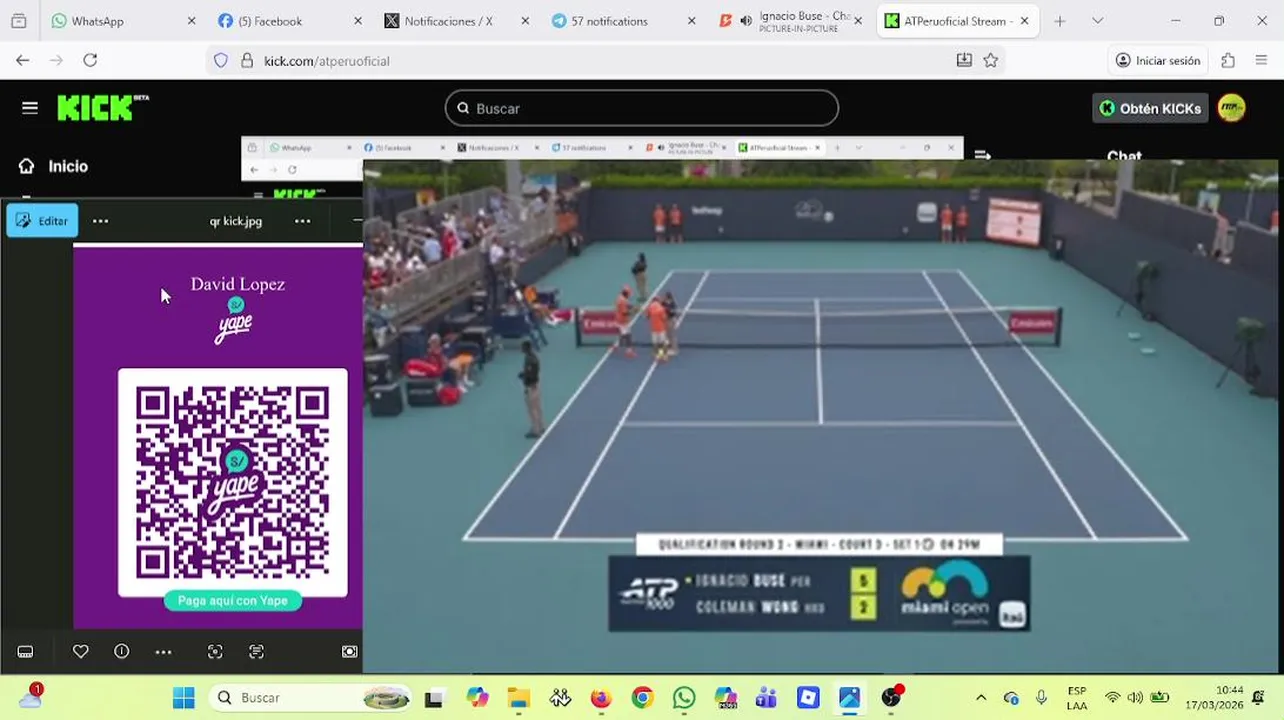Open the weather widget with notification badge
This screenshot has width=1284, height=720.
[x=31, y=697]
